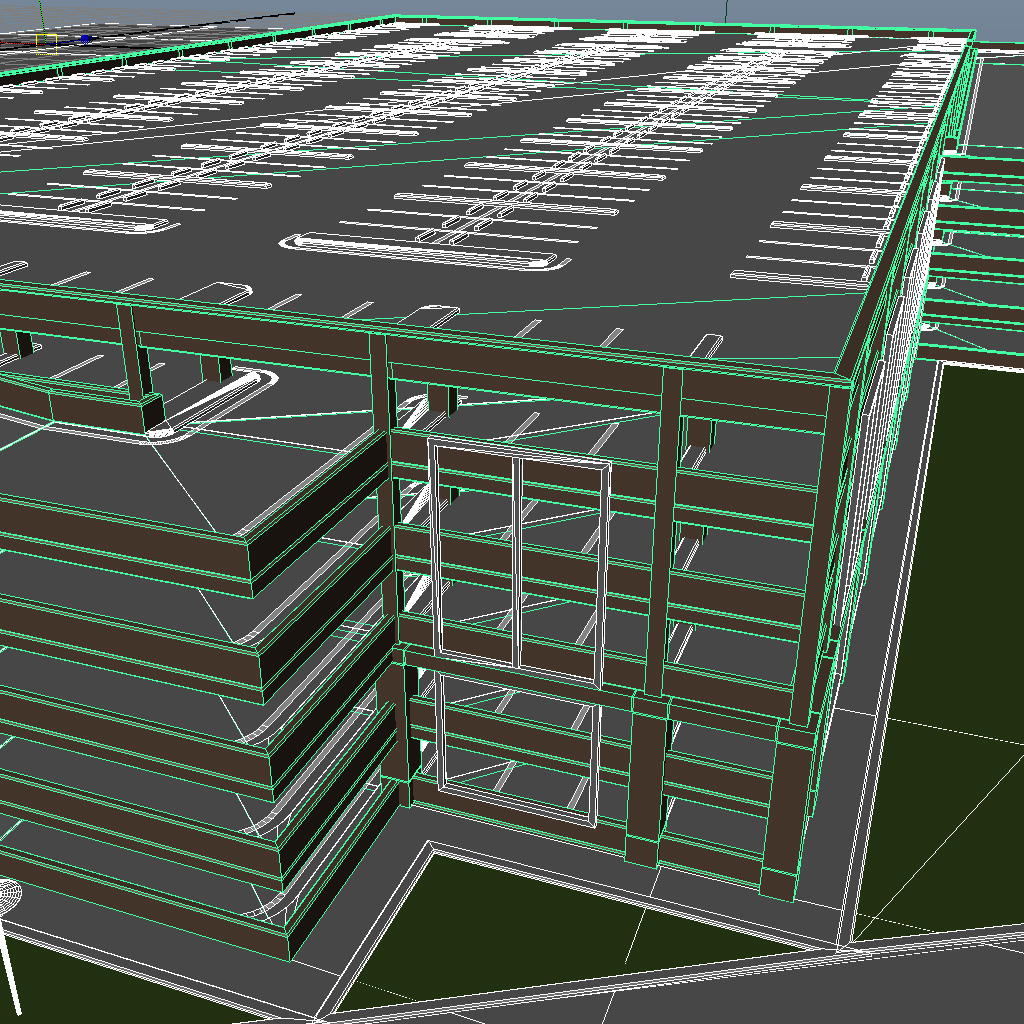Select the yellow origin gizmo box
Viewport: 1024px width, 1024px height.
pos(46,43)
